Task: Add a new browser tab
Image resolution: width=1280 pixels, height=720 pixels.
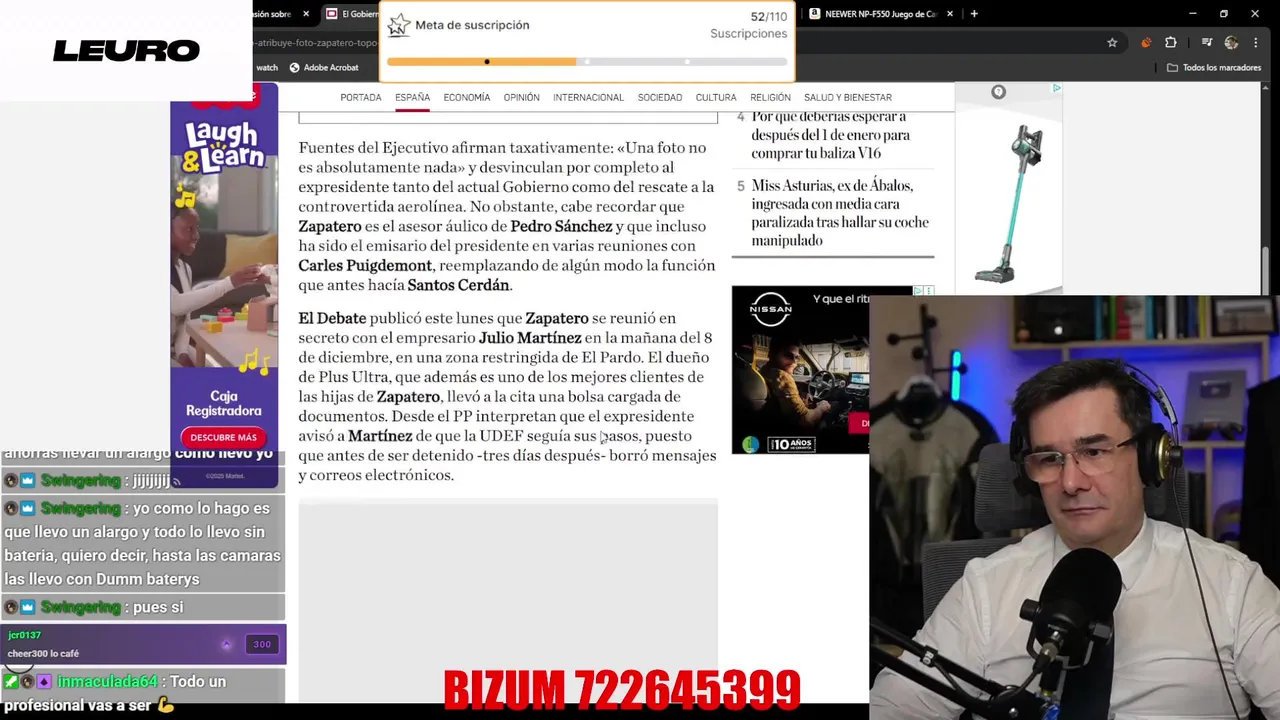Action: tap(974, 14)
